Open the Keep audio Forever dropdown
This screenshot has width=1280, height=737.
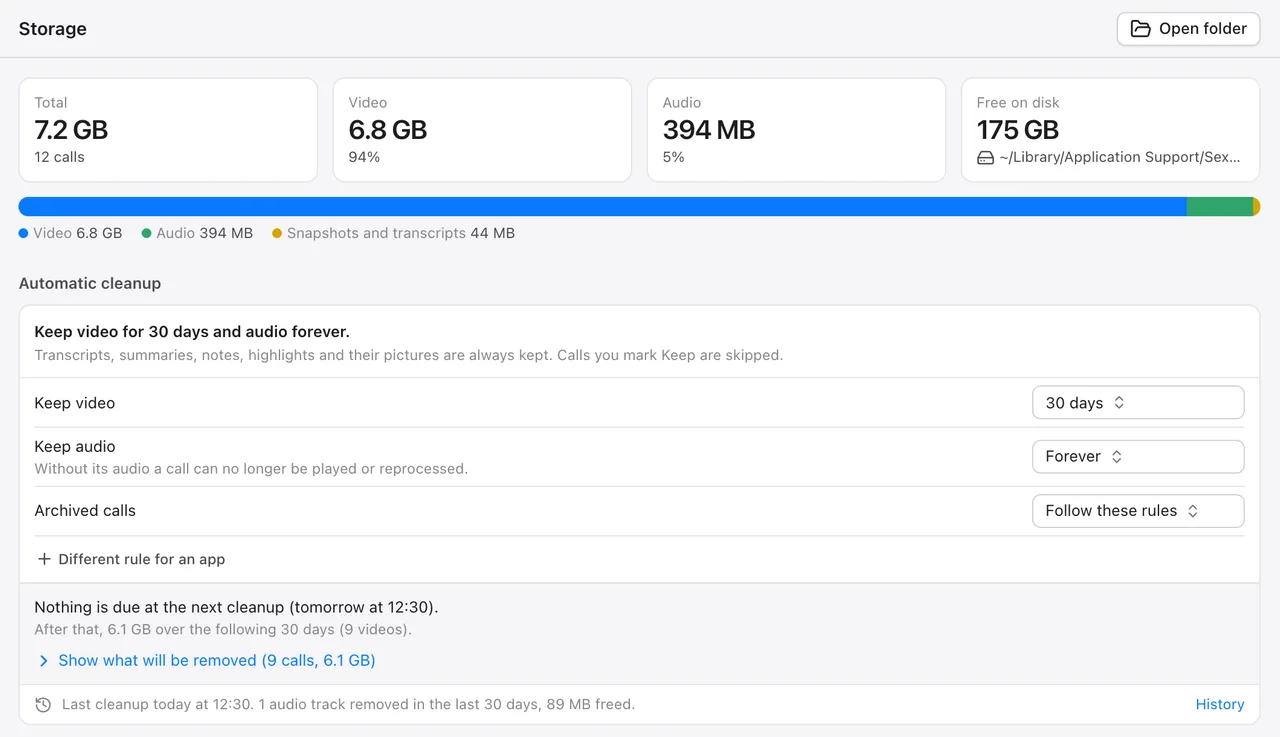coord(1138,456)
